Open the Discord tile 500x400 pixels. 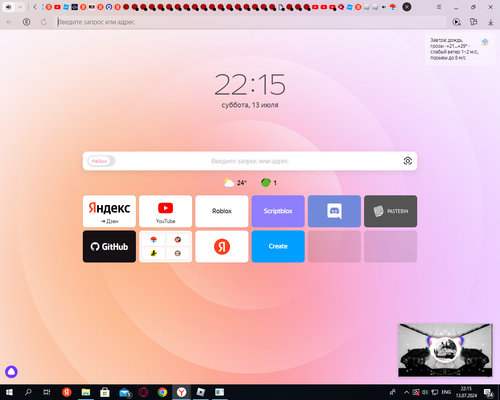334,211
